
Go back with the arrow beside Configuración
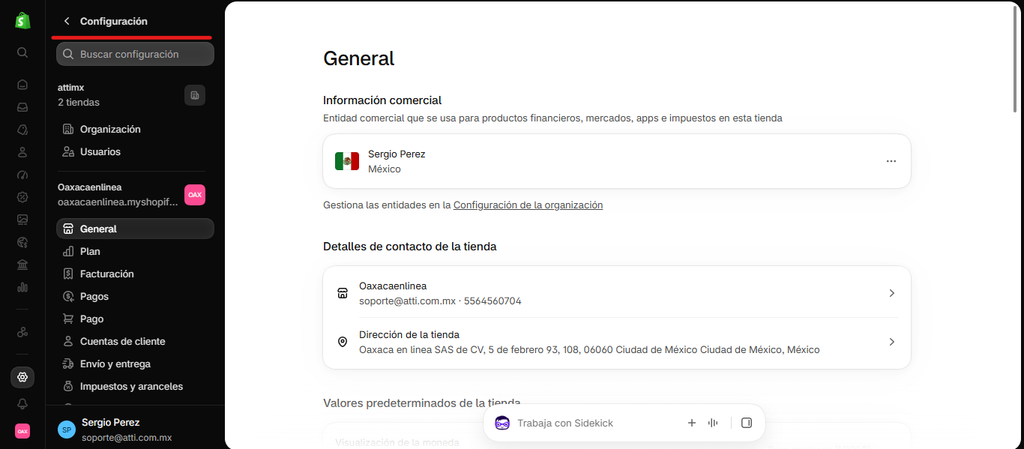(66, 21)
